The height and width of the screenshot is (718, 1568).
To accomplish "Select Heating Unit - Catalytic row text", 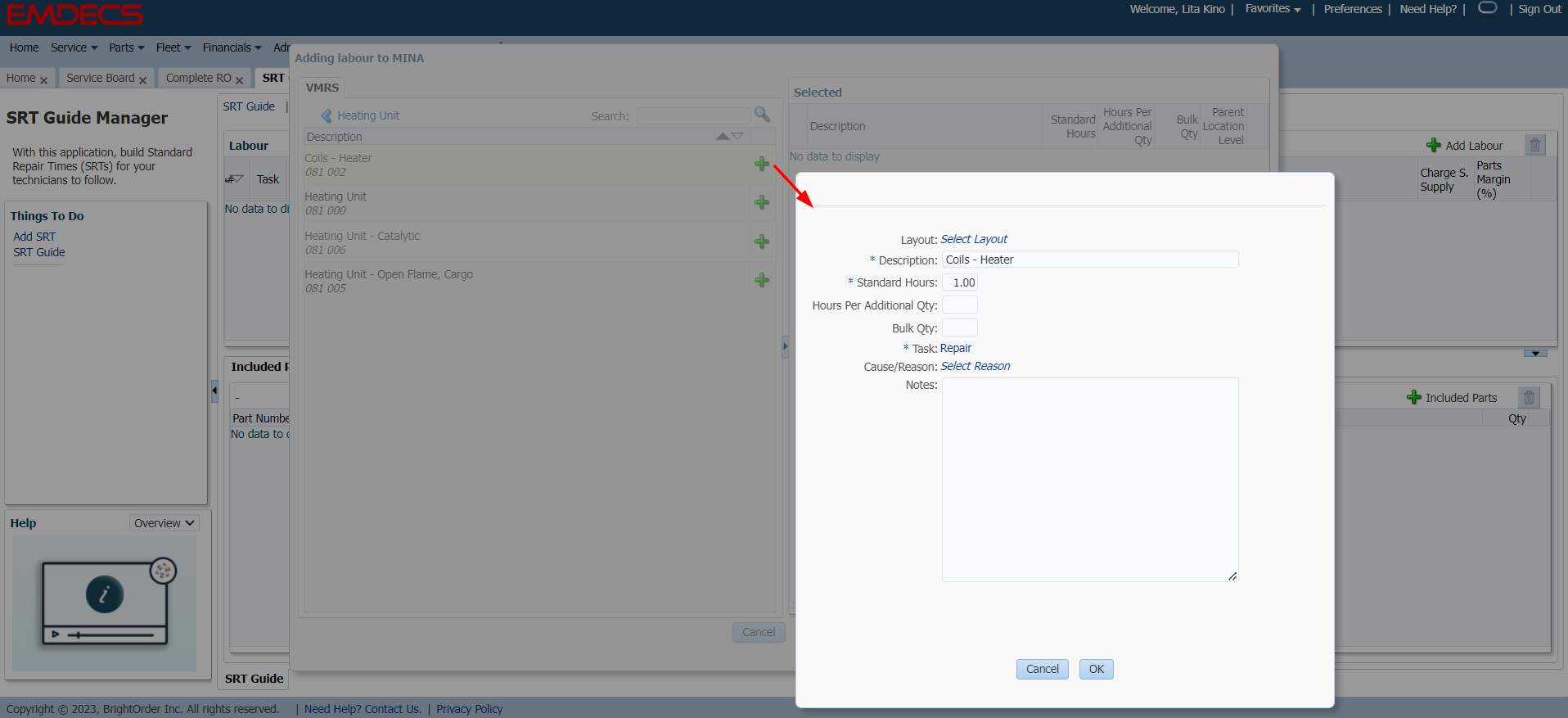I will tap(362, 236).
